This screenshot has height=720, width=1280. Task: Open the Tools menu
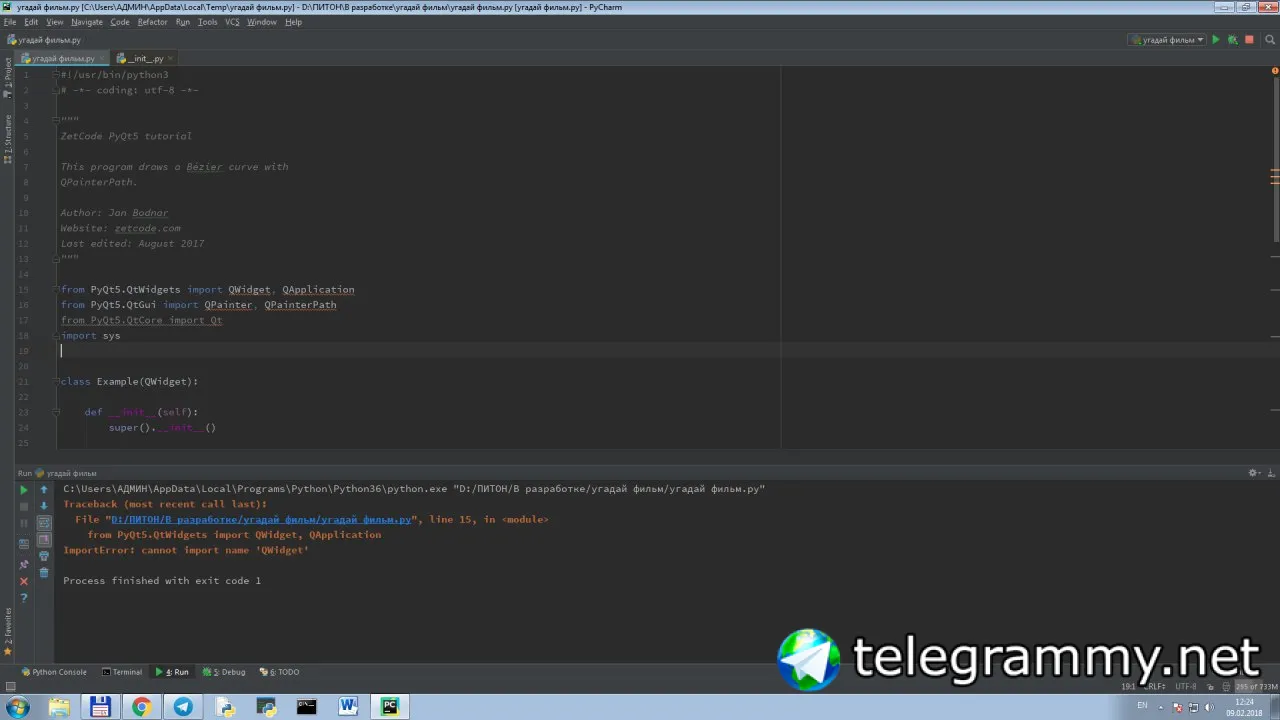coord(208,22)
